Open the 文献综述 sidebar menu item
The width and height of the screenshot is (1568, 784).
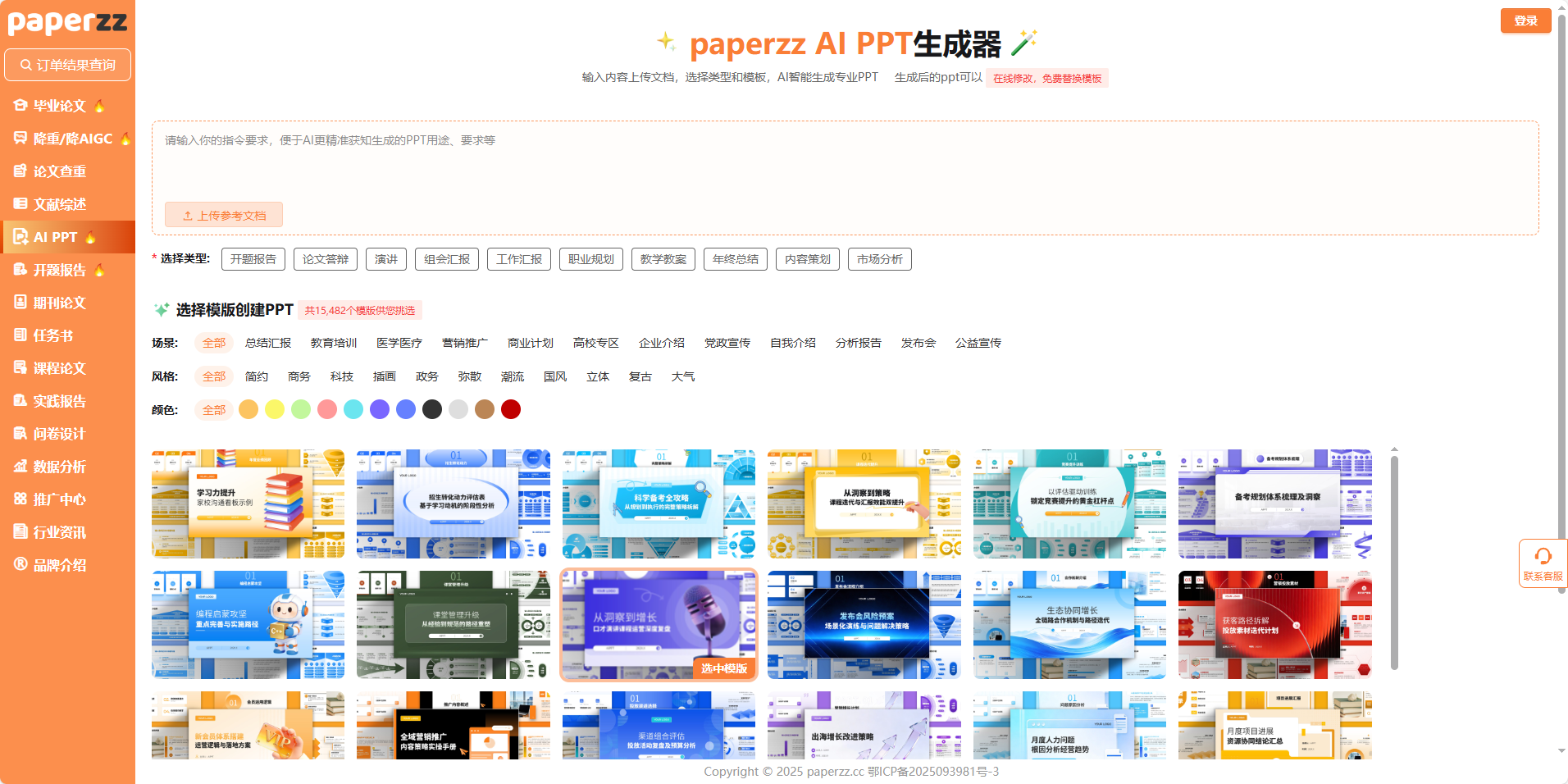(59, 204)
